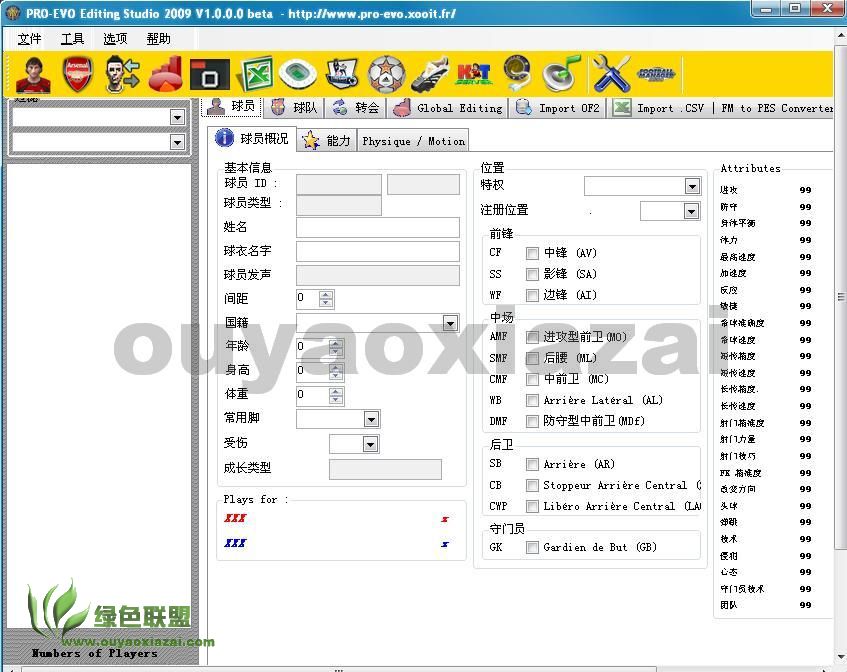Click the Football Manager logo icon
847x672 pixels.
point(656,74)
